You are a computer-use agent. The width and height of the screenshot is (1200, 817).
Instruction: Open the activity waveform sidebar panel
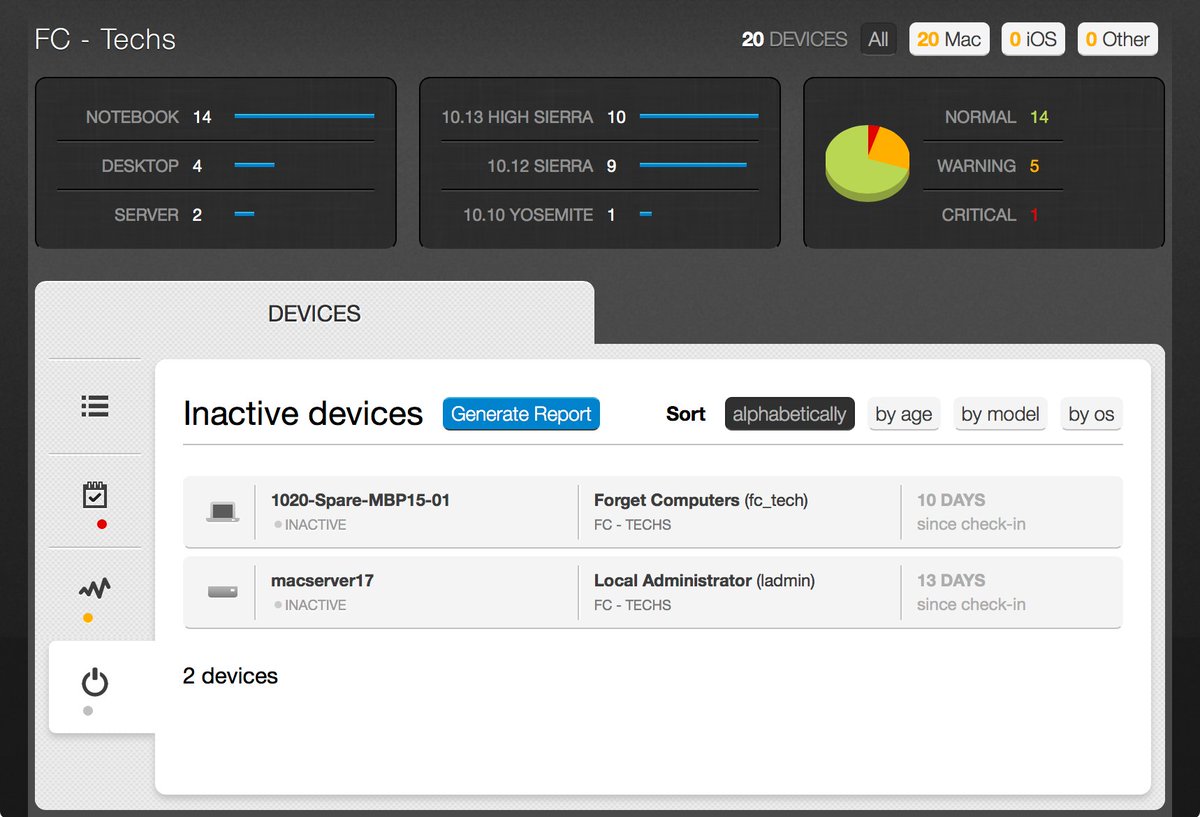(x=94, y=589)
